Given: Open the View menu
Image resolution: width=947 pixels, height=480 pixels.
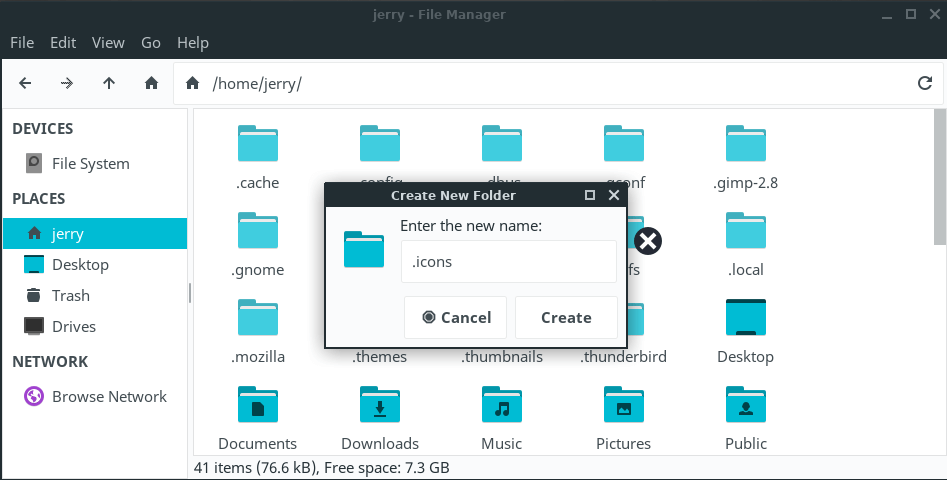Looking at the screenshot, I should coord(108,43).
